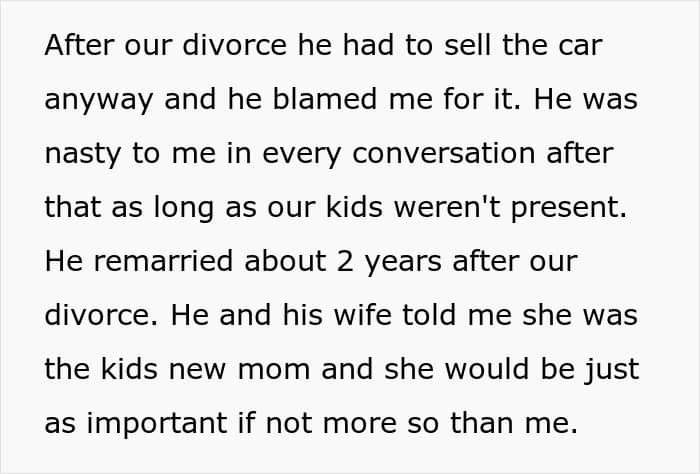Click the word "conversation" in the paragraph
The width and height of the screenshot is (700, 474).
point(444,153)
